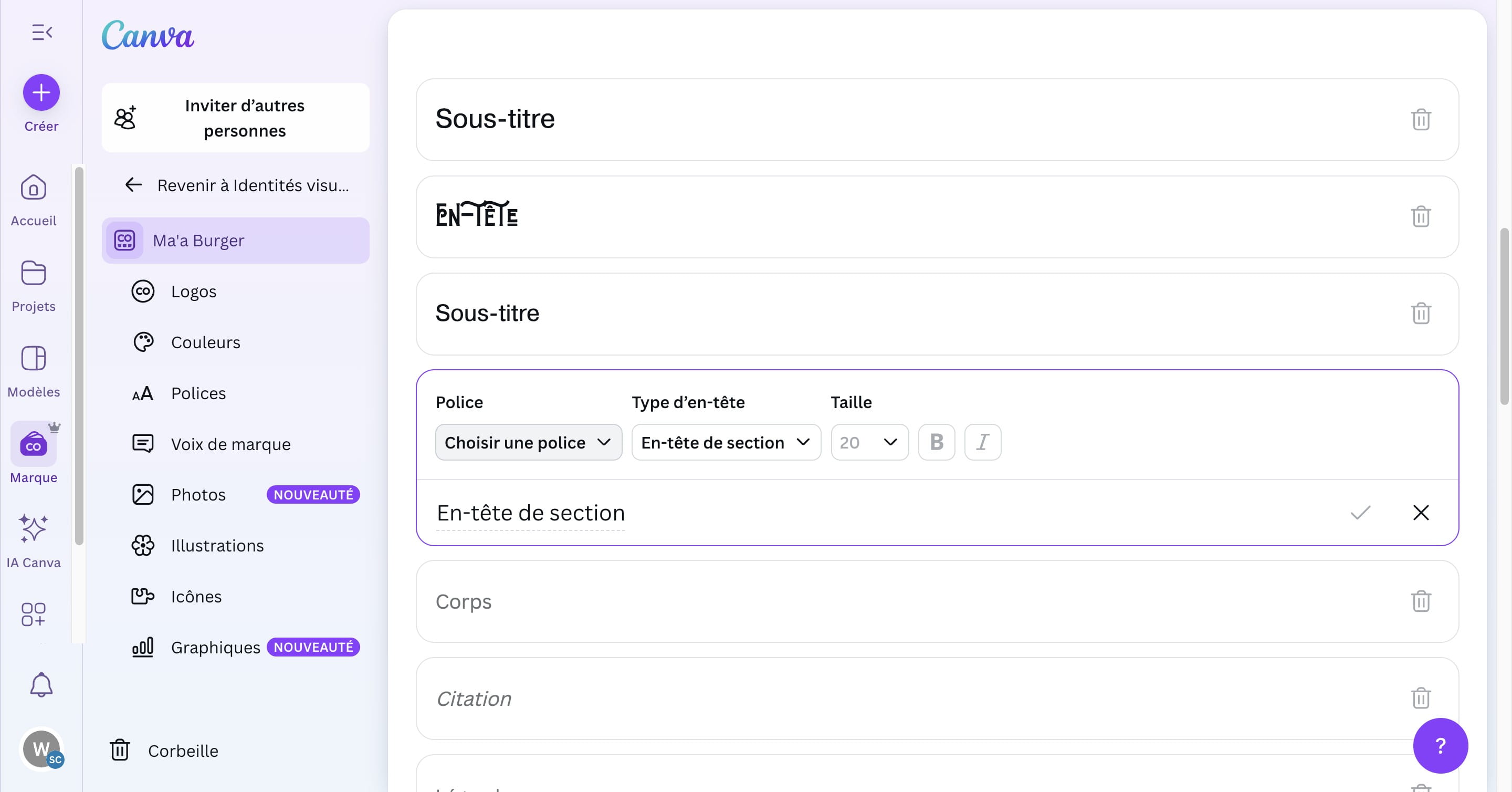Open the Taille size dropdown

tap(869, 442)
